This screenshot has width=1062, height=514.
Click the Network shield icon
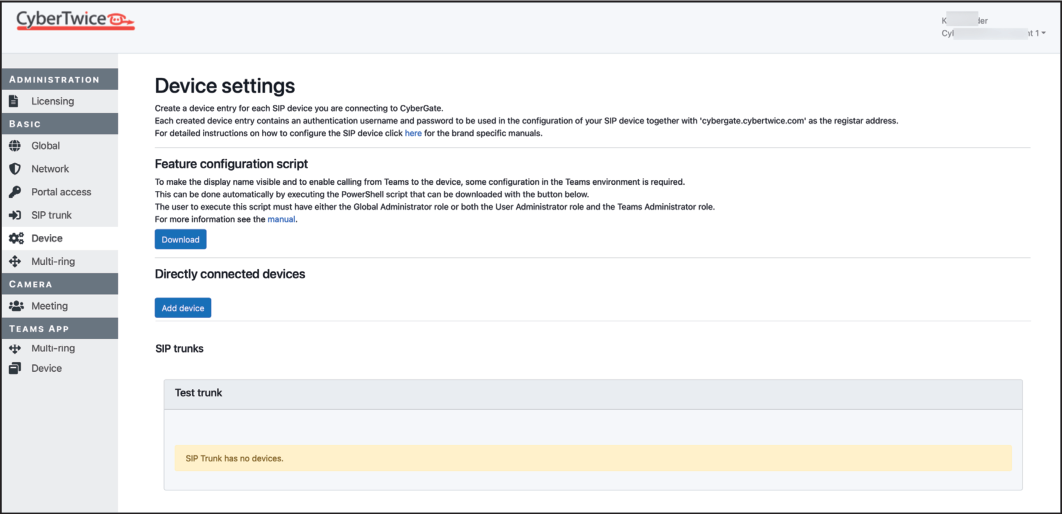point(14,169)
